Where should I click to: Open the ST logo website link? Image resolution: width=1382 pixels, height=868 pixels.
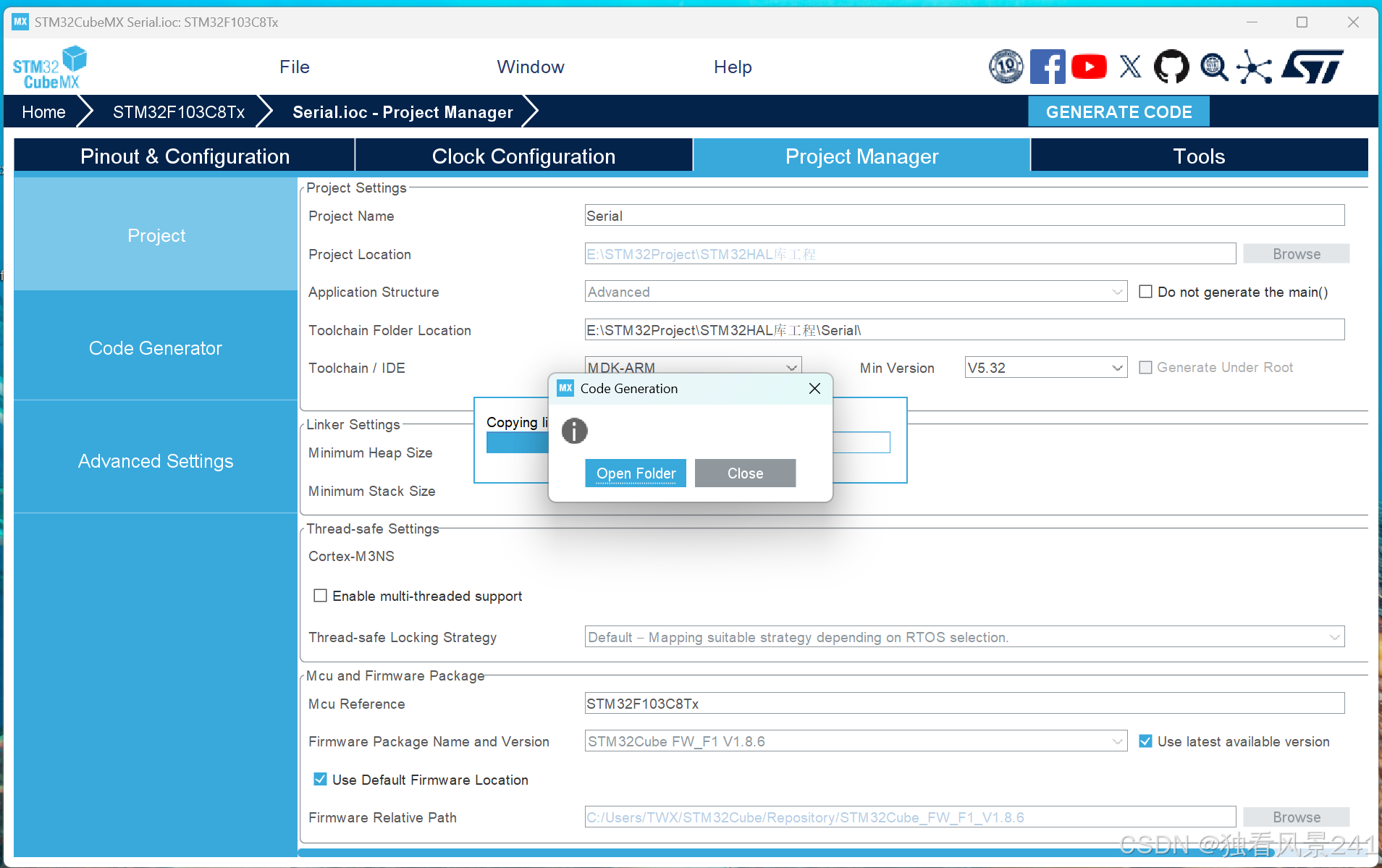(1313, 67)
